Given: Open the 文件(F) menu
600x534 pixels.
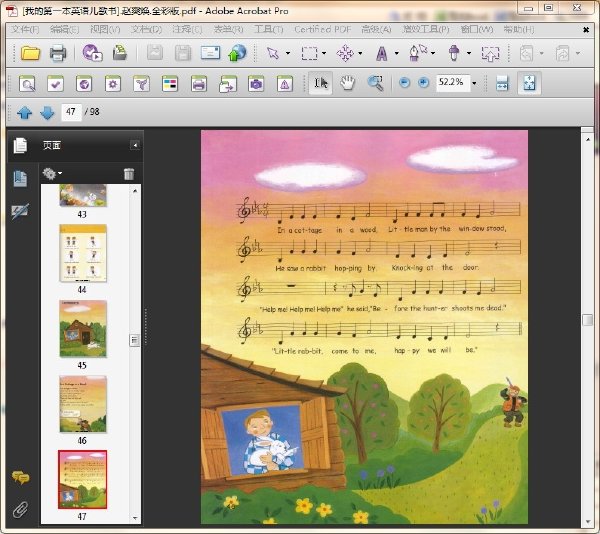Looking at the screenshot, I should [x=25, y=29].
